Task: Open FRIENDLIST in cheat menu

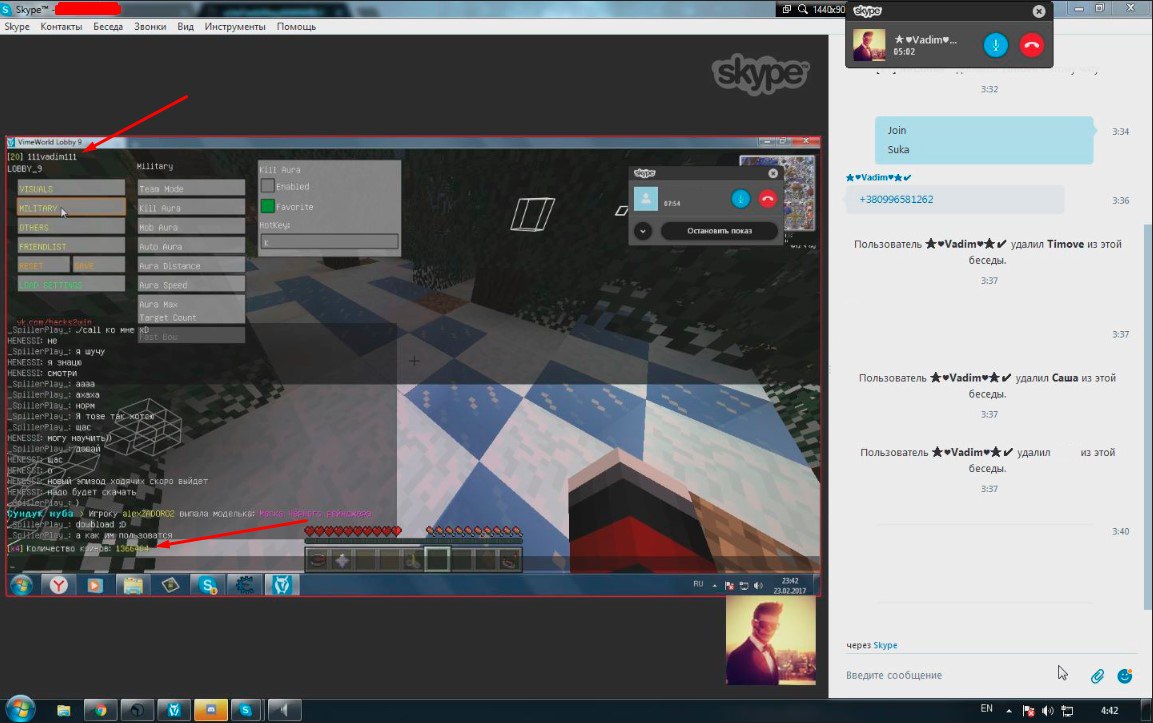Action: [71, 246]
